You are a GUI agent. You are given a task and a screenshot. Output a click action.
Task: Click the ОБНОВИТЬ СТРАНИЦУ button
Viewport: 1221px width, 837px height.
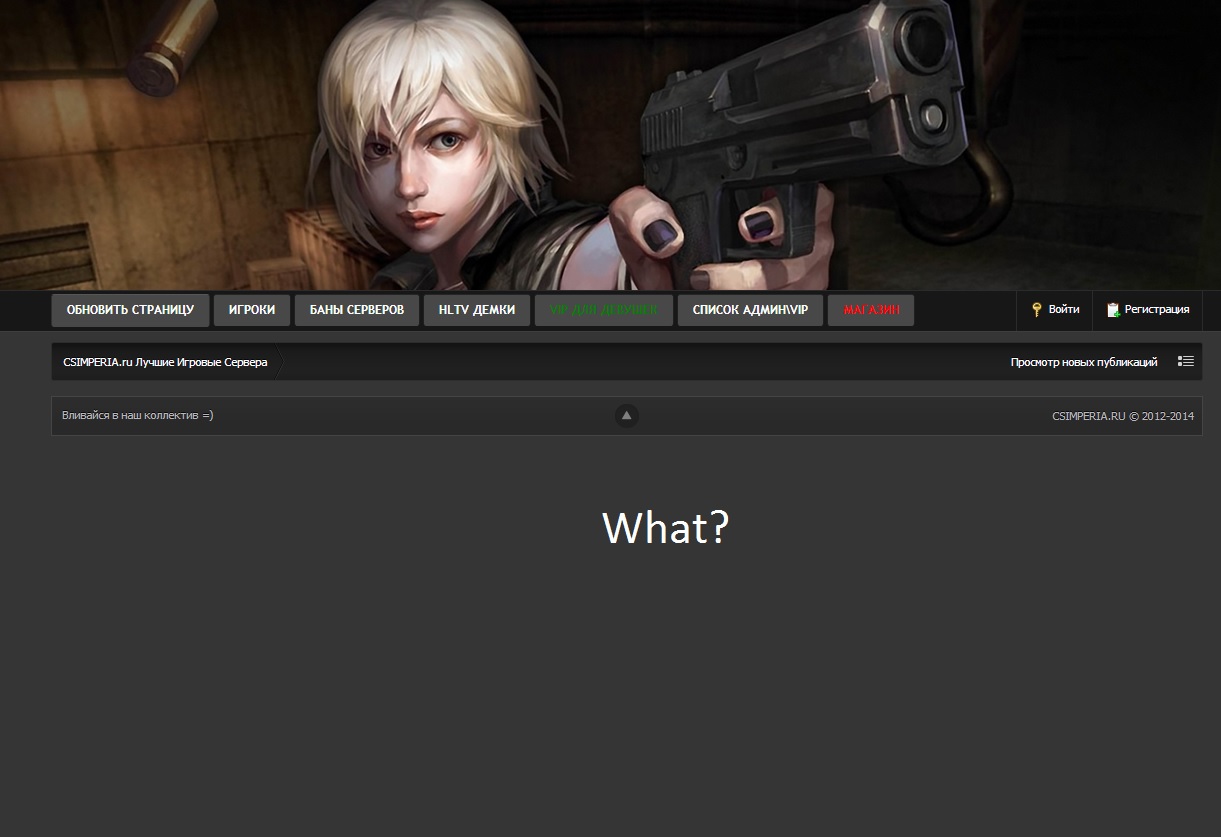(x=130, y=310)
